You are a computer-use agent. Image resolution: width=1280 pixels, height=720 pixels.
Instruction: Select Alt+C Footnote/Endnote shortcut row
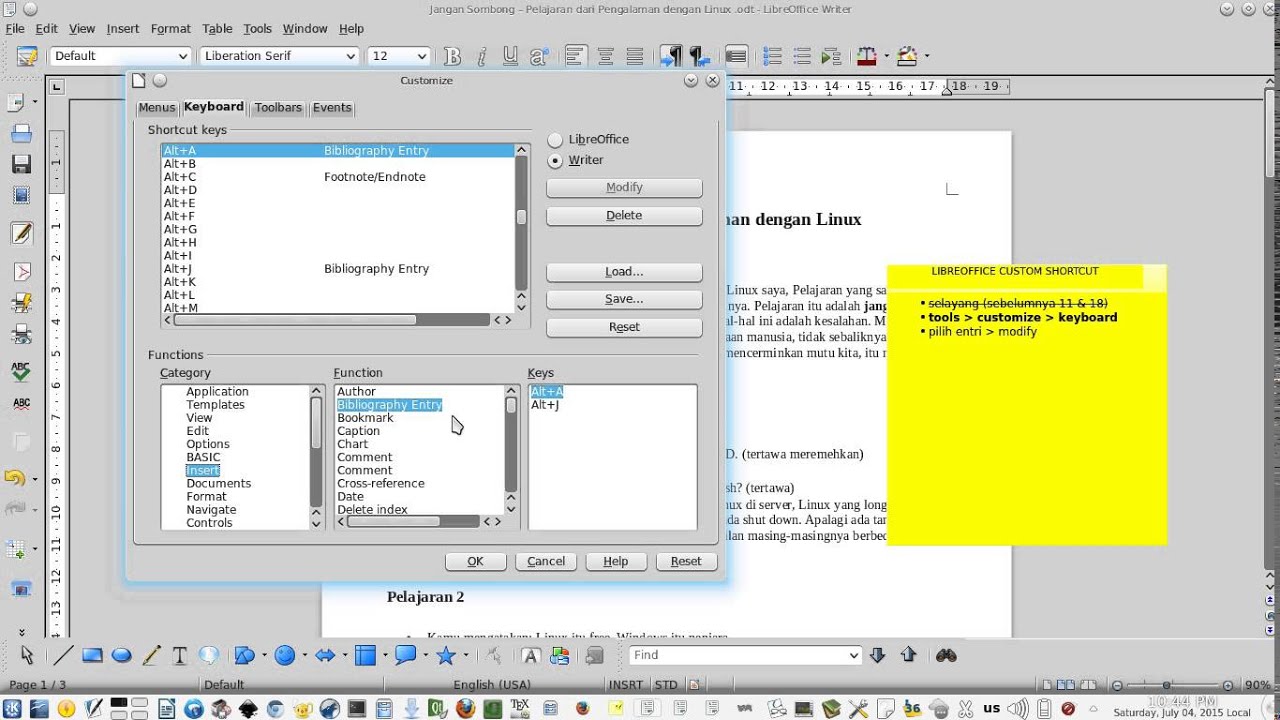pos(338,177)
